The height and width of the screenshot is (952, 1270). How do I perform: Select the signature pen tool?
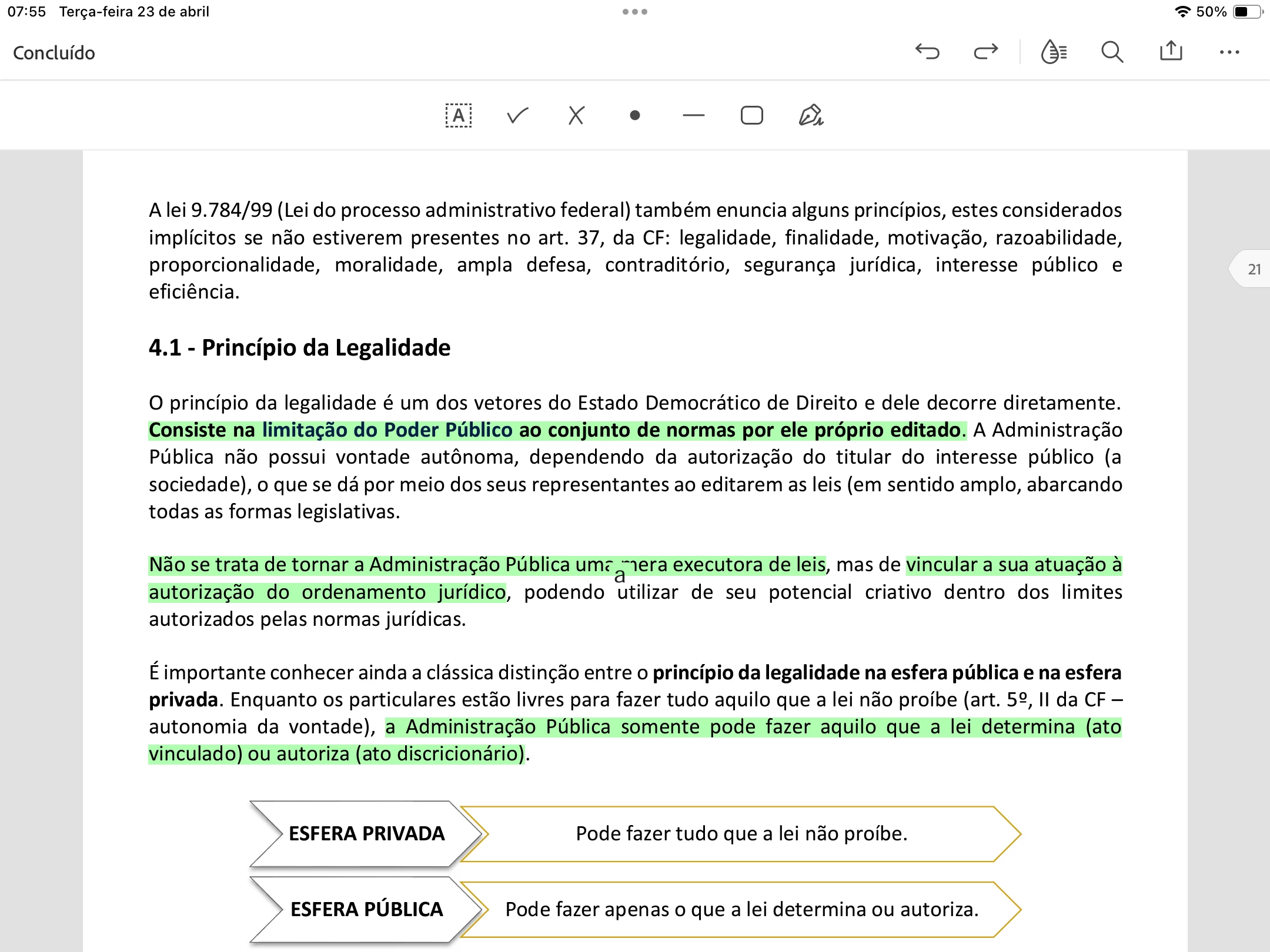click(x=811, y=116)
